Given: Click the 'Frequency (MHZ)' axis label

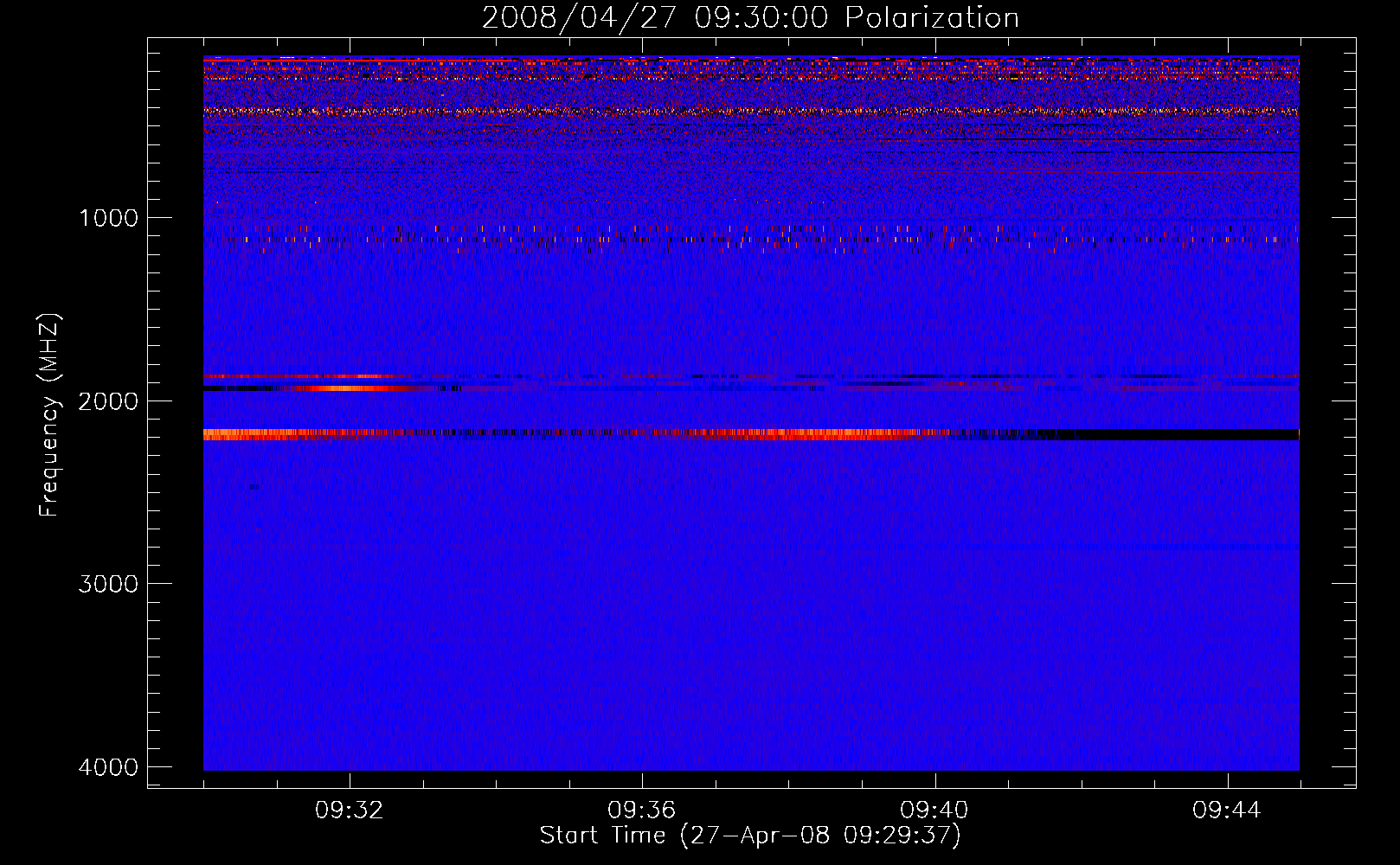Looking at the screenshot, I should tap(49, 415).
